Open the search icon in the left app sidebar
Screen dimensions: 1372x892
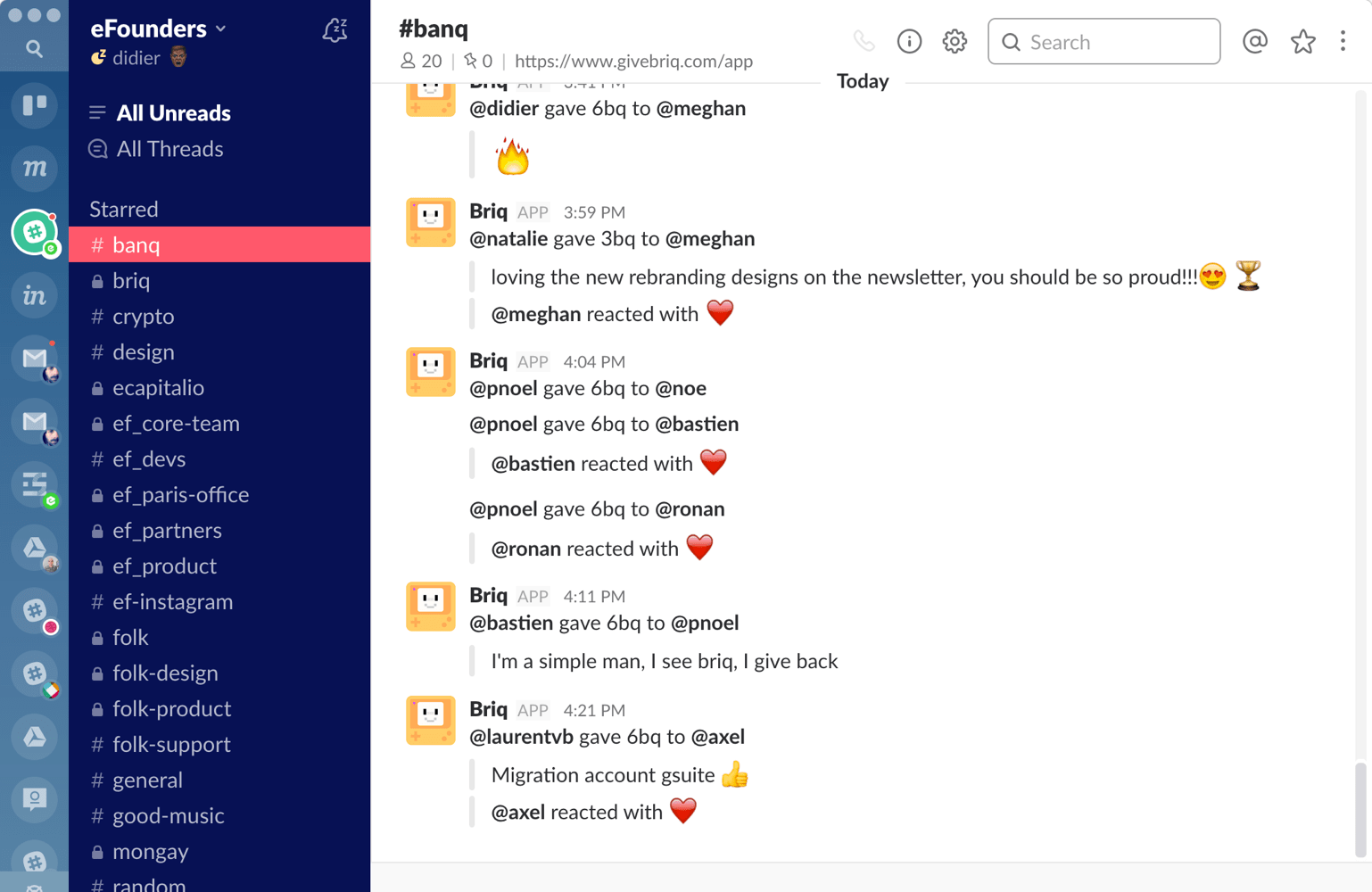click(34, 49)
